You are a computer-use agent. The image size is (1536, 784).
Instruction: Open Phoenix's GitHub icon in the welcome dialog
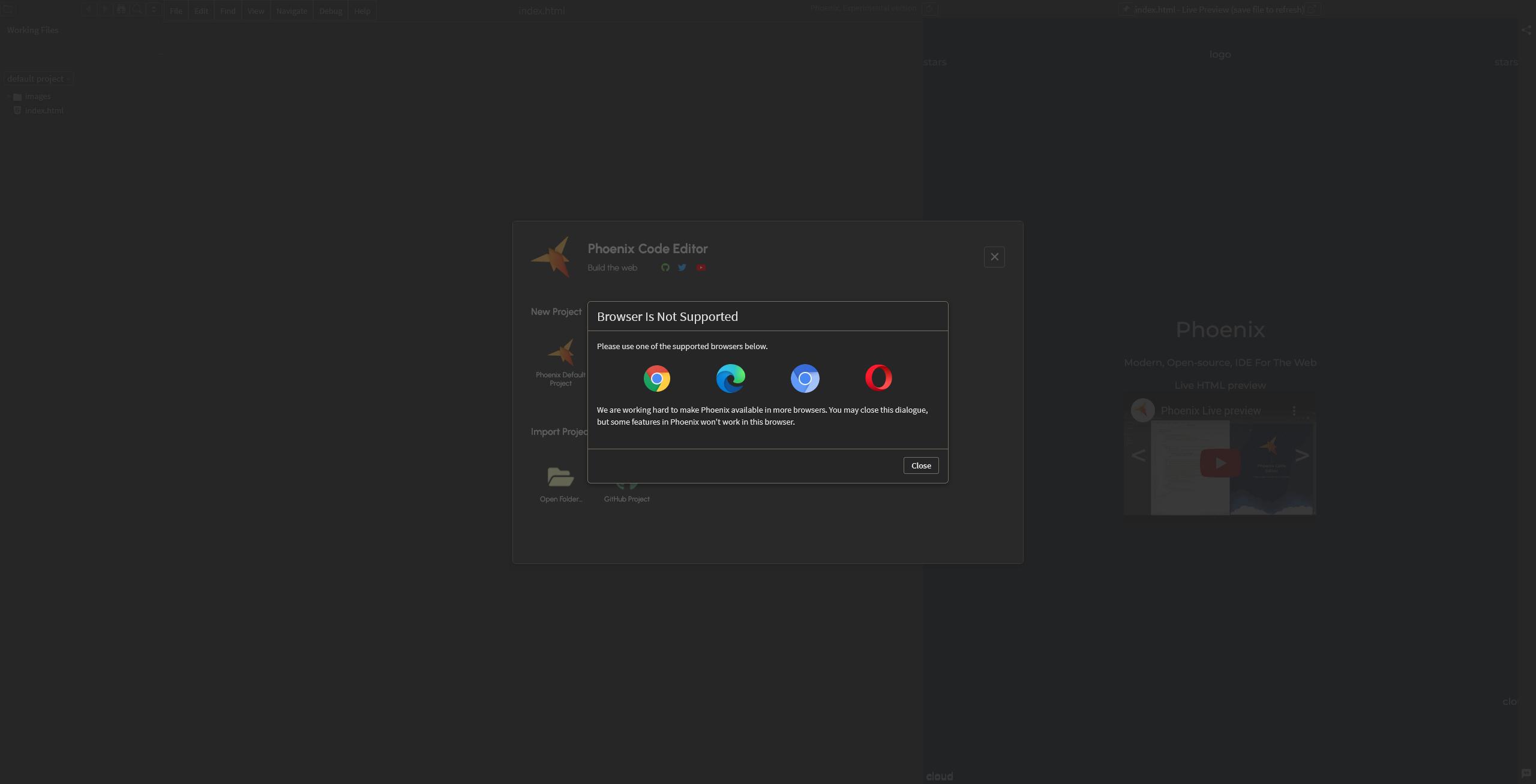(665, 268)
